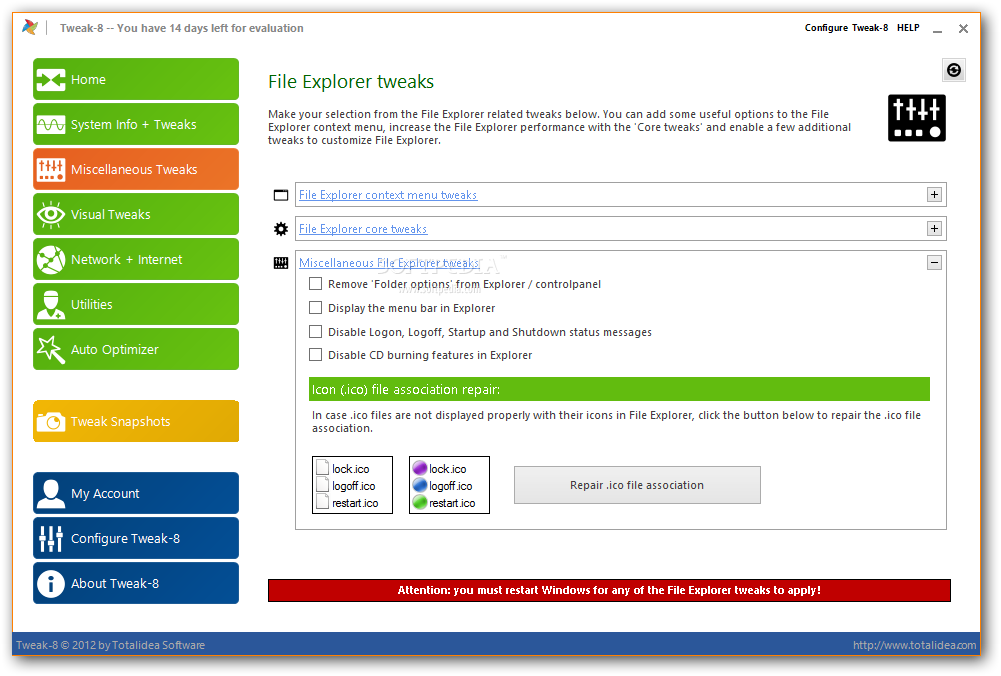Click the back arrow icon at top right
The height and width of the screenshot is (676, 1001).
click(x=954, y=70)
